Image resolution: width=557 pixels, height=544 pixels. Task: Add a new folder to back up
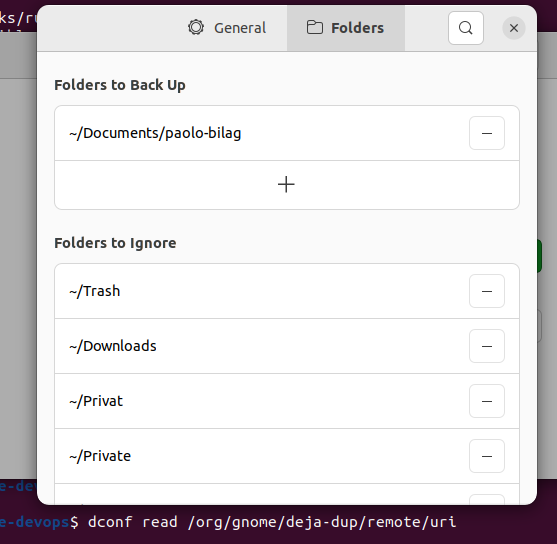287,185
